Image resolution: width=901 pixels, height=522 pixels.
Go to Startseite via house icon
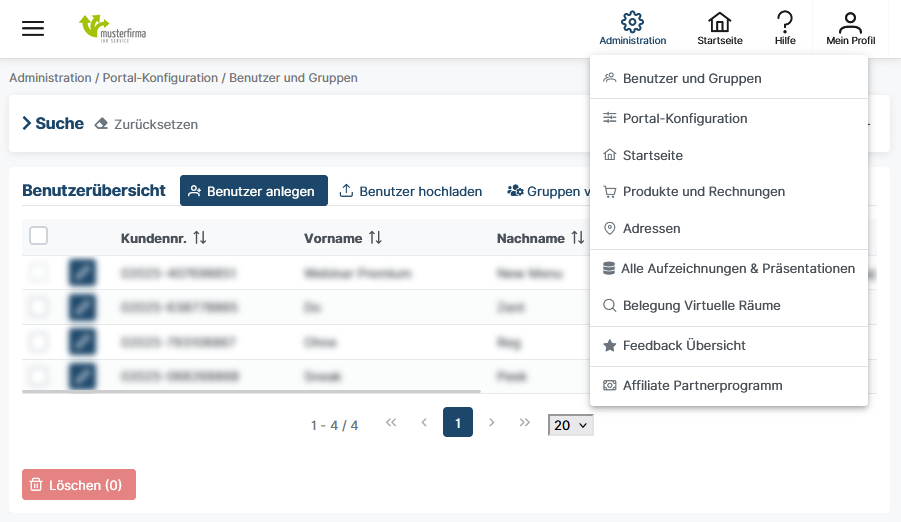point(719,23)
